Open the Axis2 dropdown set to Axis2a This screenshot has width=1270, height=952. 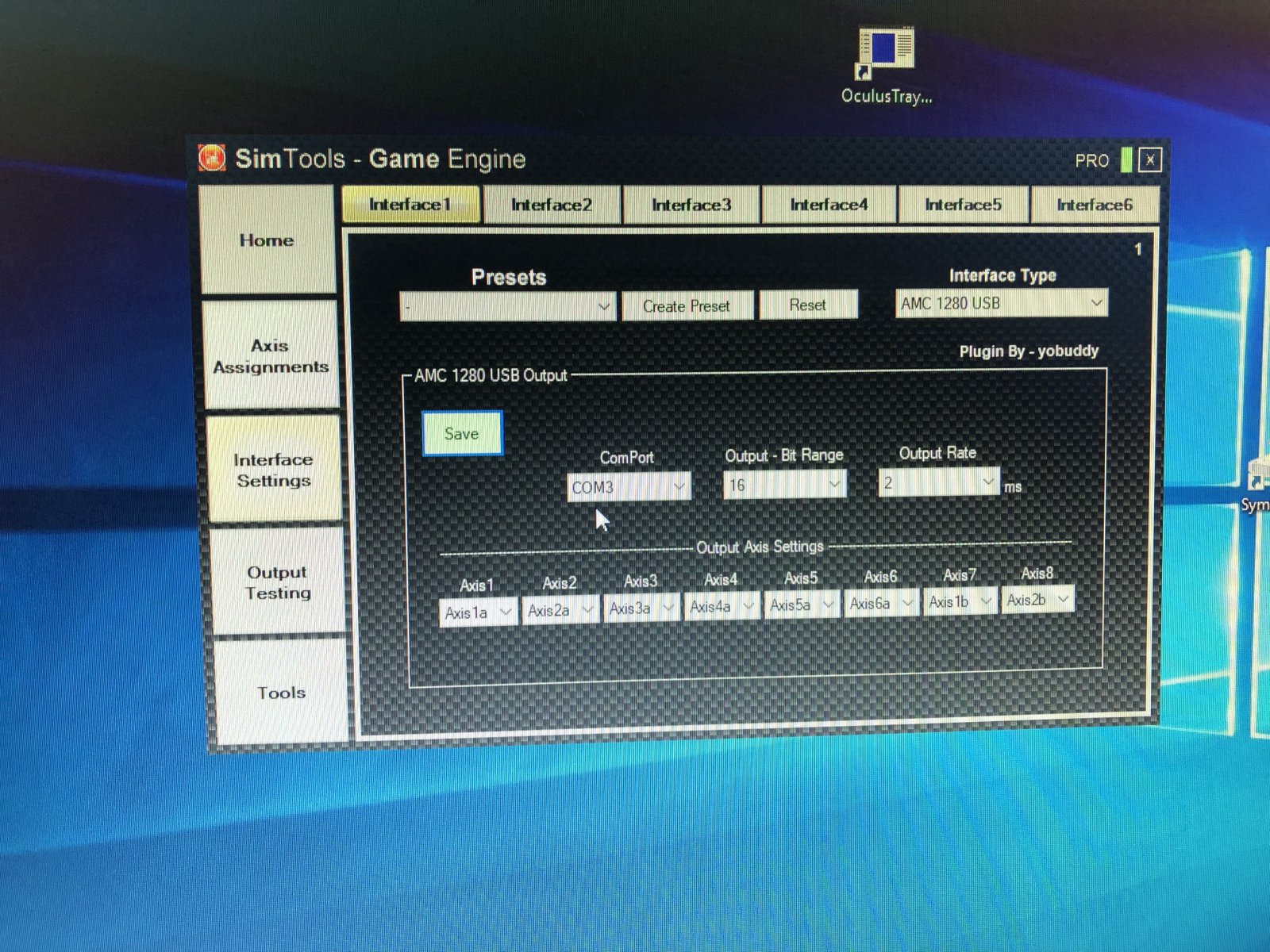(x=560, y=610)
